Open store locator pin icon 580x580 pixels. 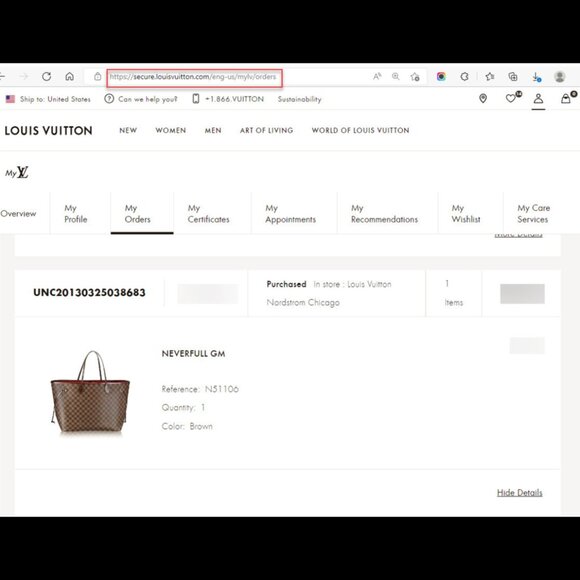coord(483,98)
